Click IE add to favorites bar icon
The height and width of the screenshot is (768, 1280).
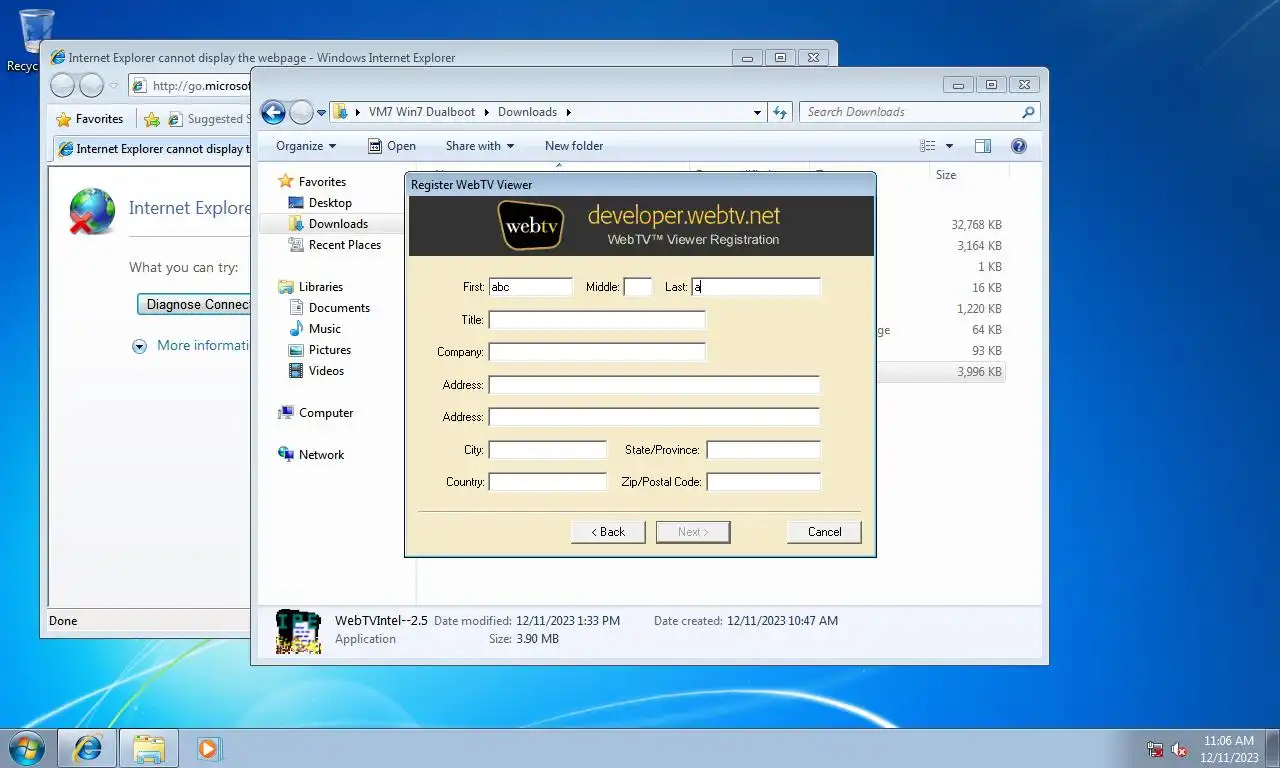[152, 119]
